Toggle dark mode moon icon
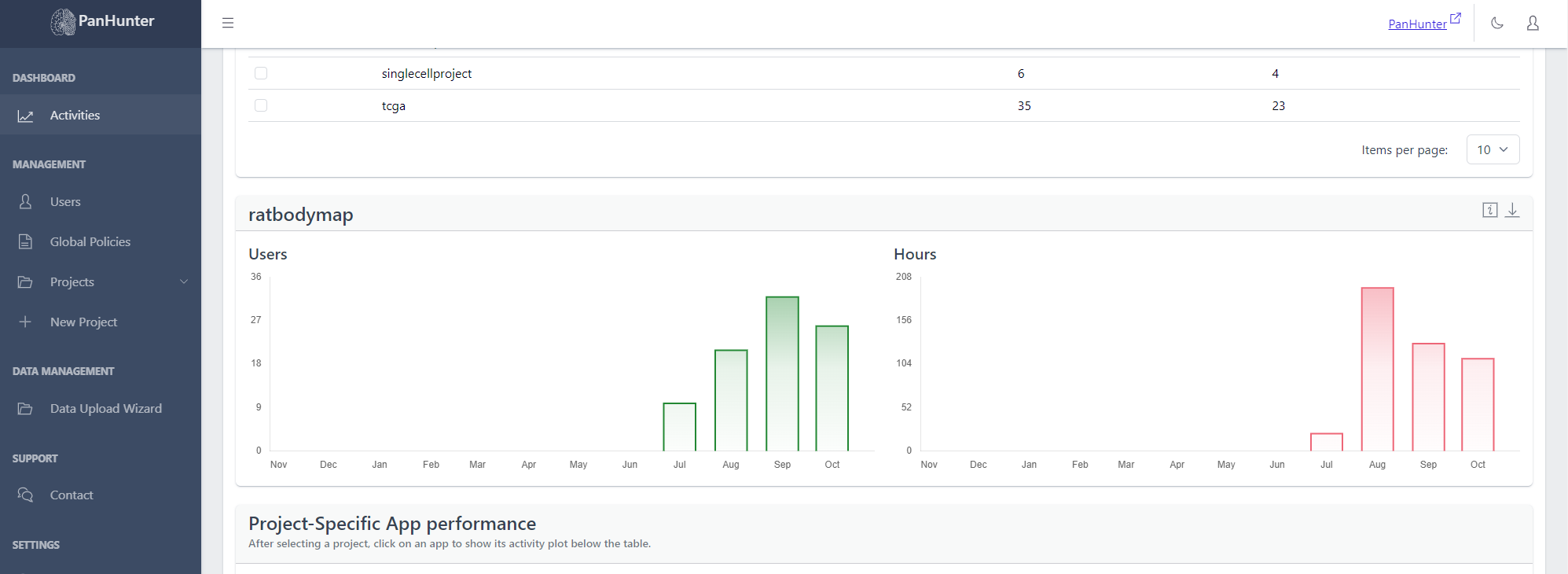 pyautogui.click(x=1497, y=23)
